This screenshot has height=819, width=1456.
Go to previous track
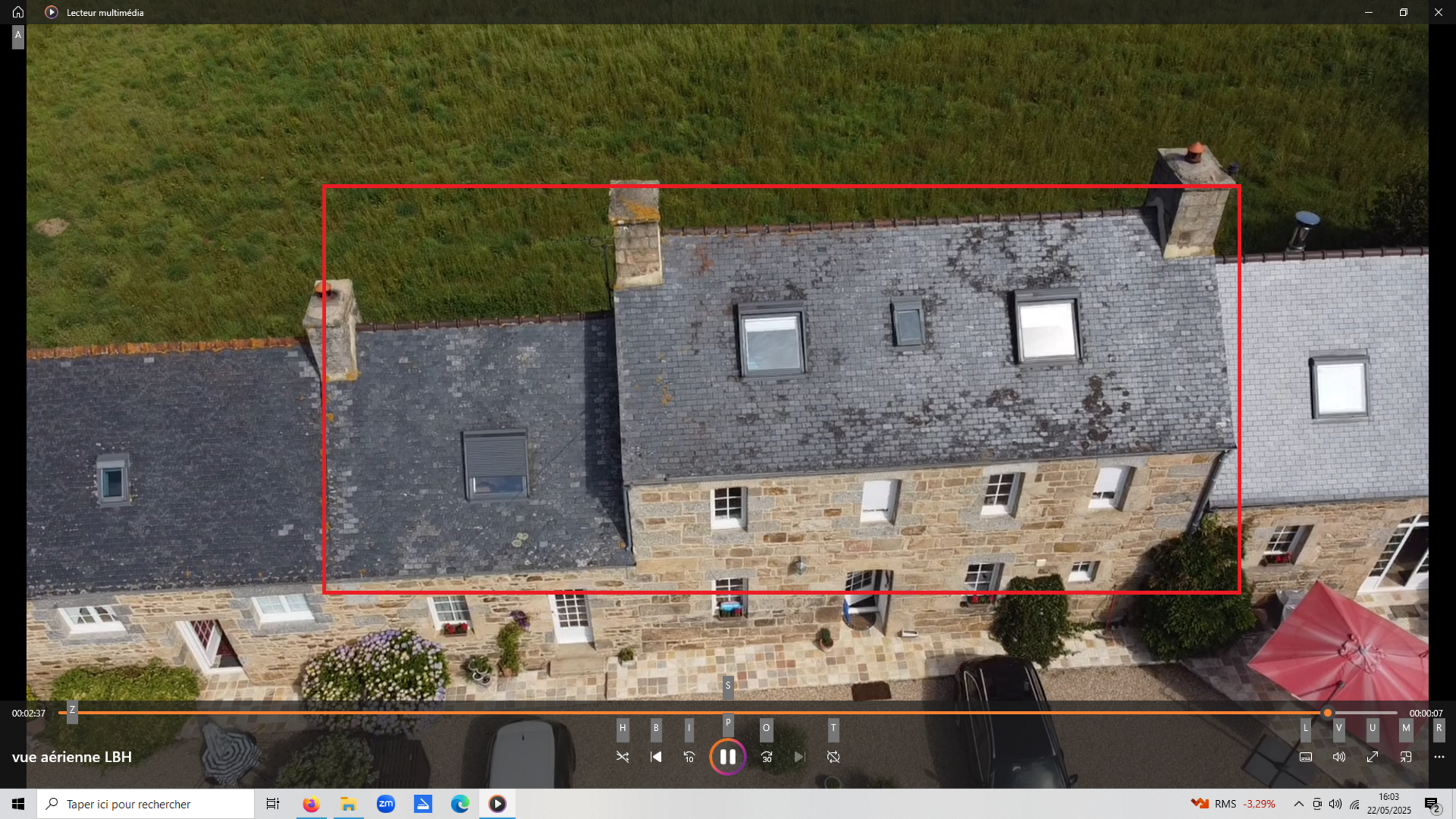pyautogui.click(x=656, y=757)
